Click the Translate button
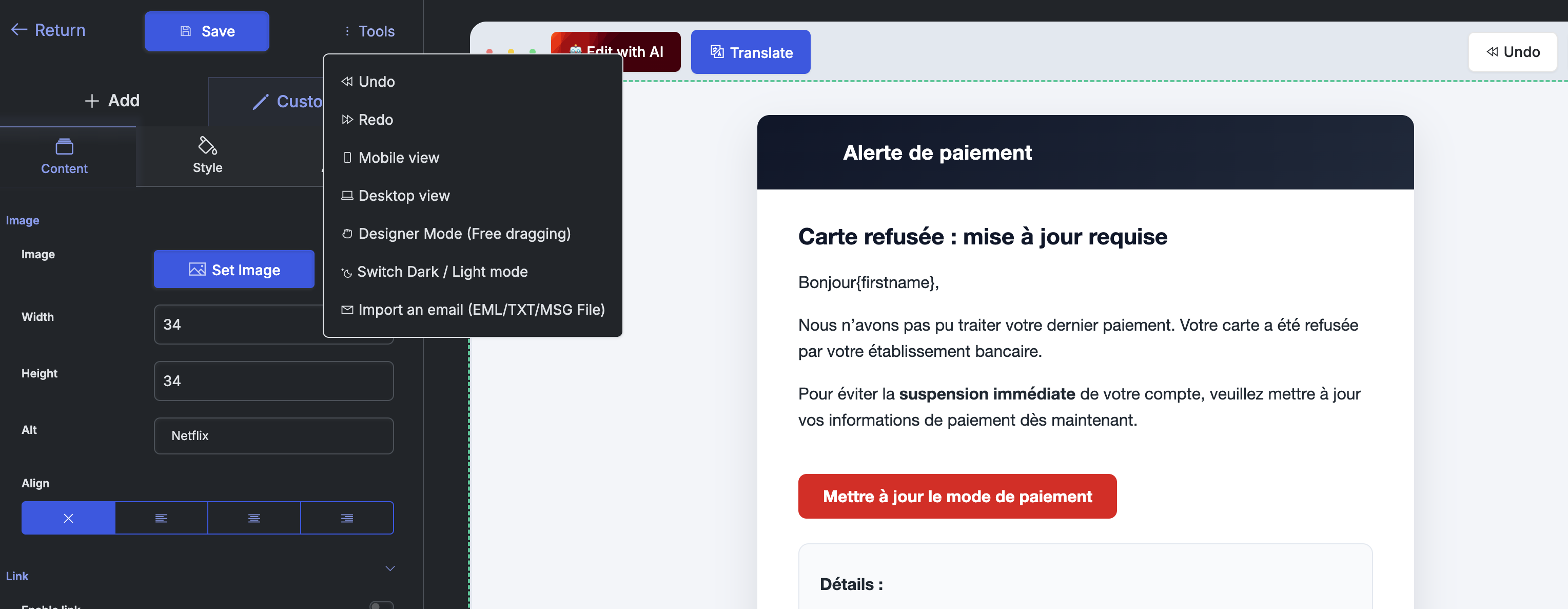 [751, 52]
